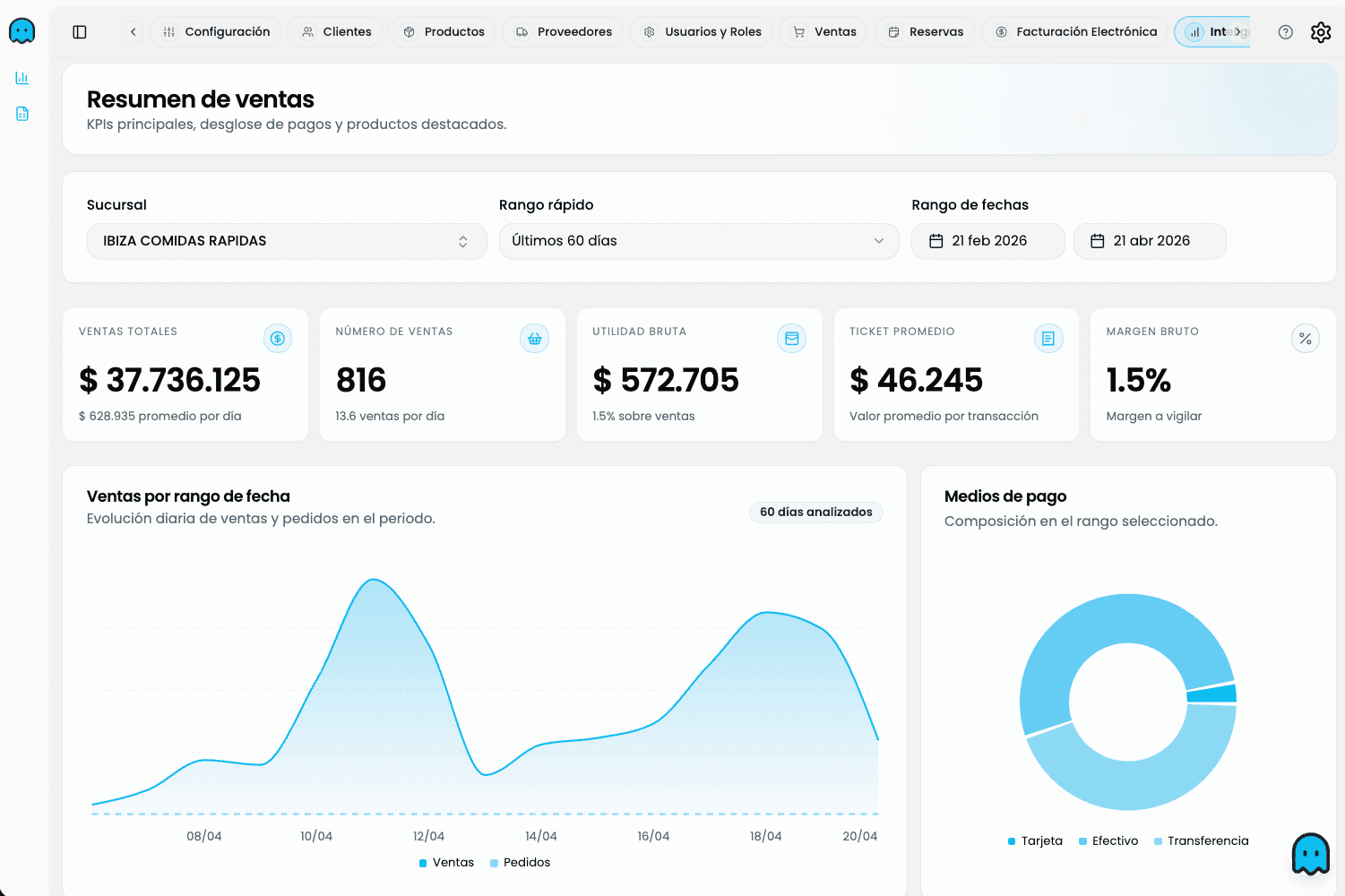Click the dollar icon on Ventas Totales card
Image resolution: width=1345 pixels, height=896 pixels.
tap(278, 338)
